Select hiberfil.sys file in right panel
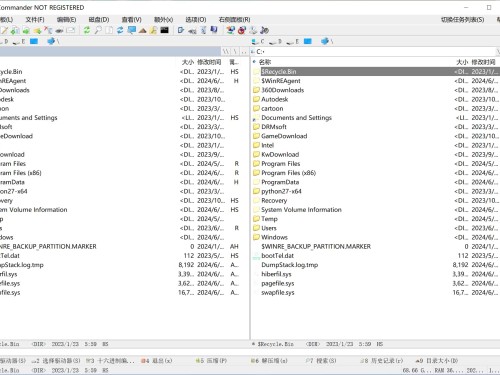The height and width of the screenshot is (375, 500). tap(276, 274)
